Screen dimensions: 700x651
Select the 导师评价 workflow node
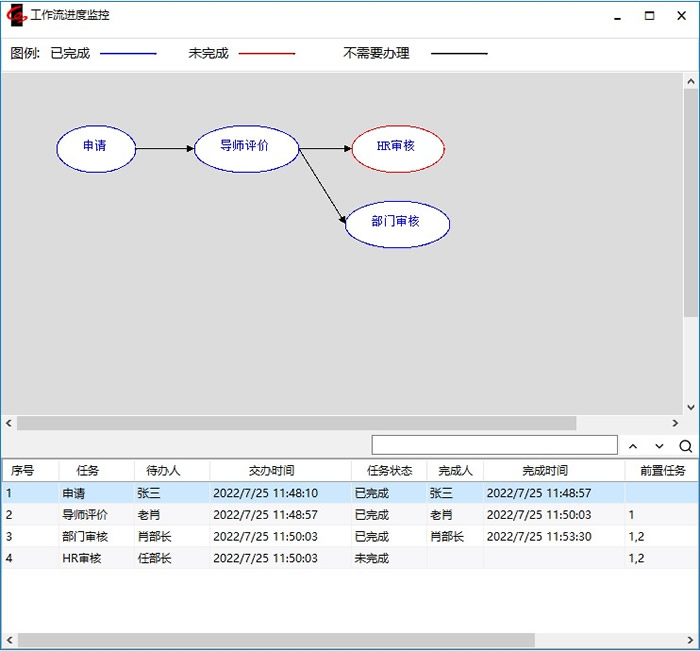246,147
